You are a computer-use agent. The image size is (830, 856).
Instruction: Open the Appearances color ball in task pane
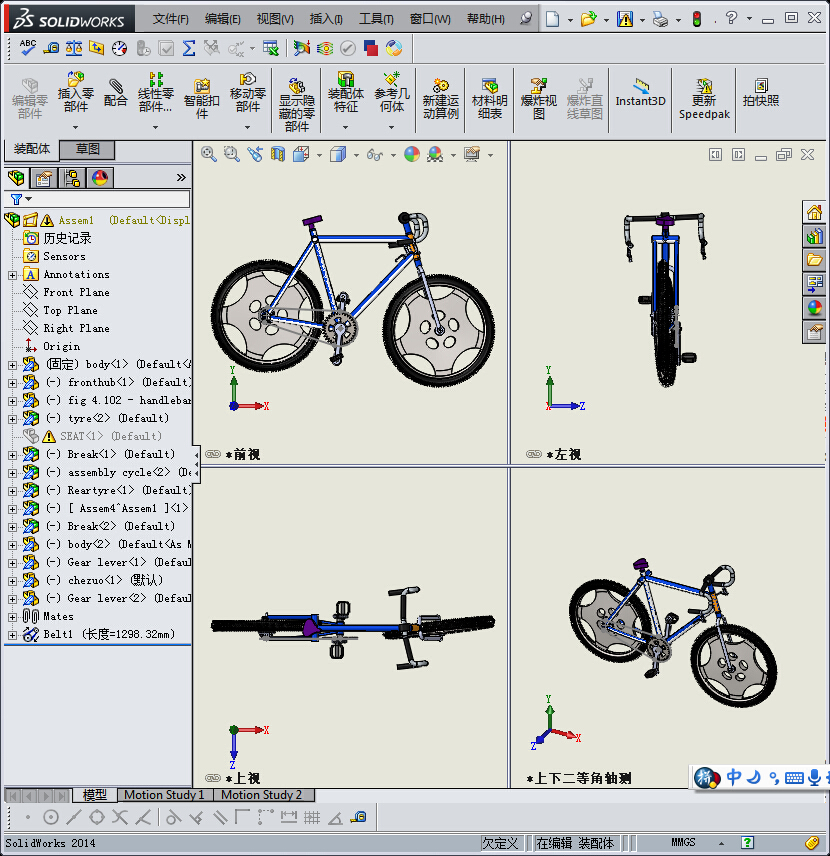pos(814,307)
